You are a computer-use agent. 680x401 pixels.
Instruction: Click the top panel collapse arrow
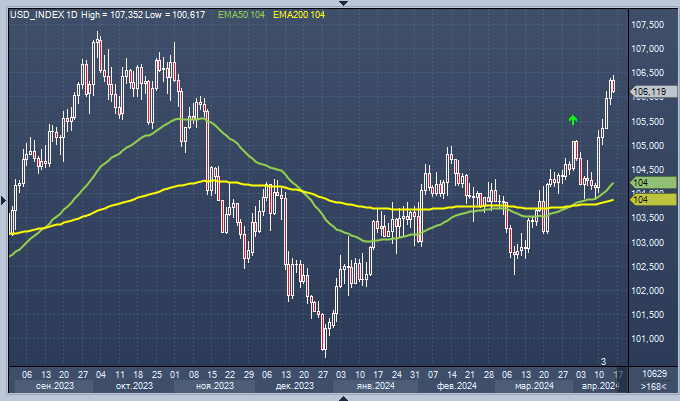(340, 4)
